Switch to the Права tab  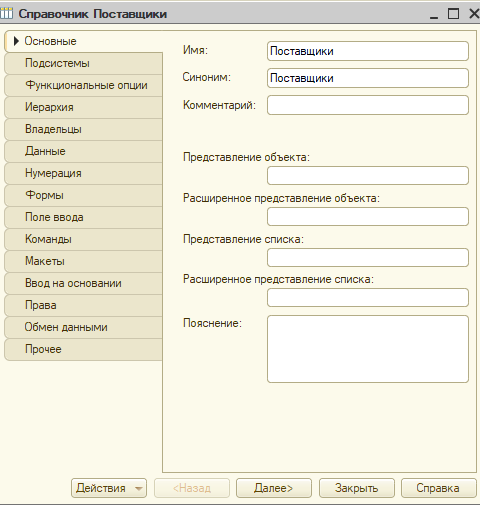(83, 305)
